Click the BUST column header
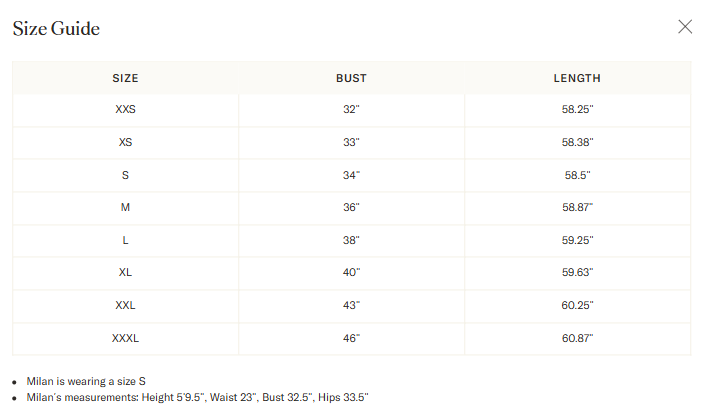Screen dimensions: 702x416 (351, 78)
